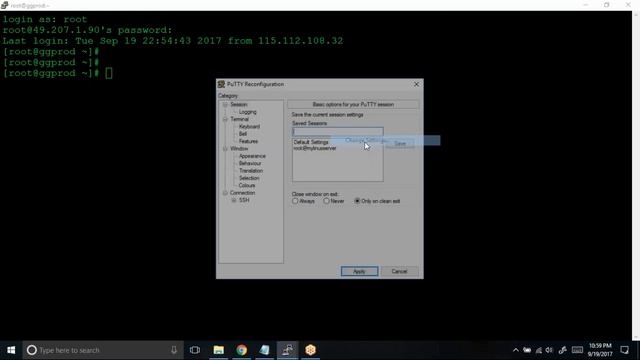
Task: Click the pen/link tray icon
Action: (x=562, y=350)
